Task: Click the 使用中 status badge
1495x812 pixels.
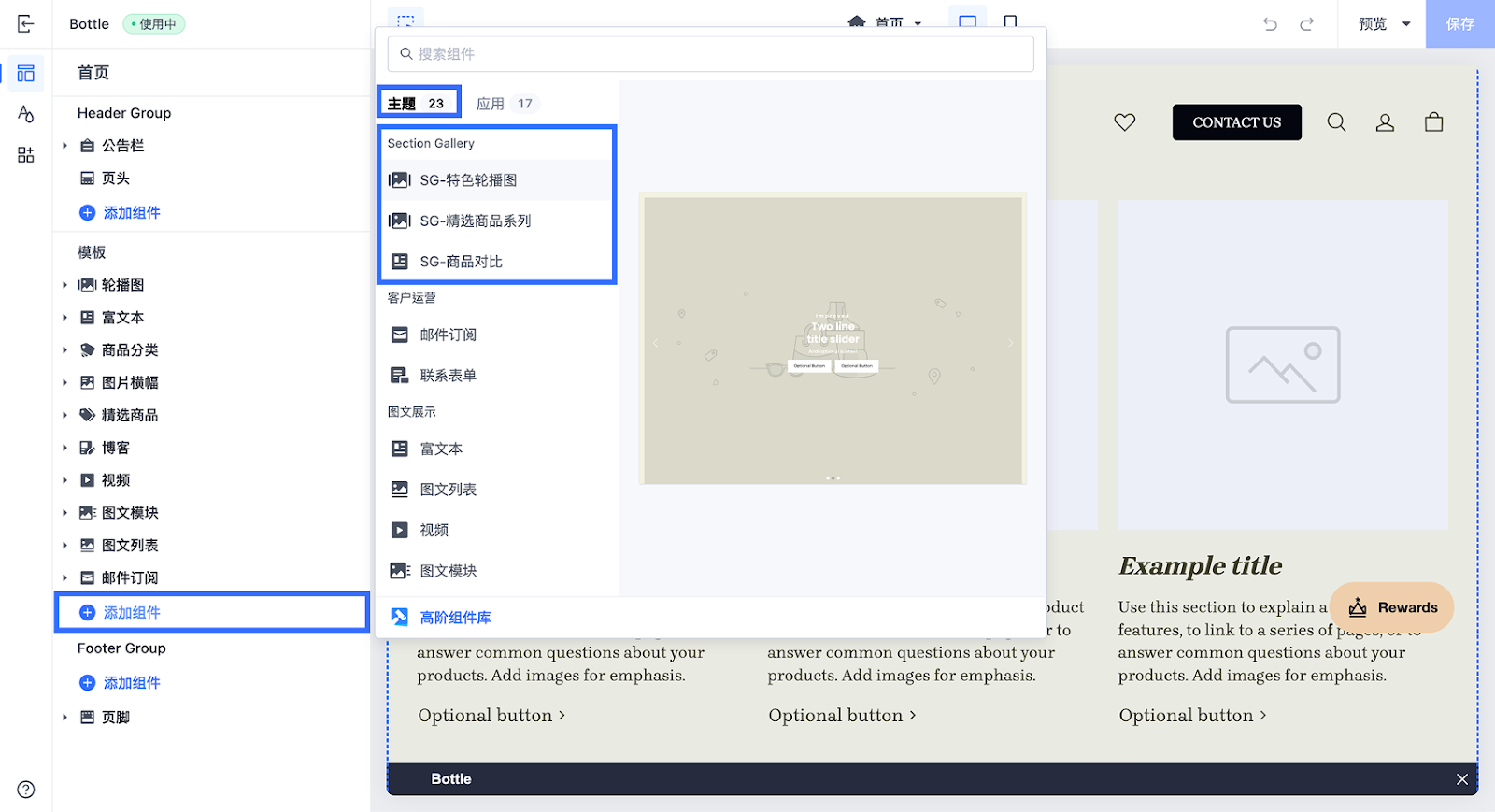Action: point(154,24)
